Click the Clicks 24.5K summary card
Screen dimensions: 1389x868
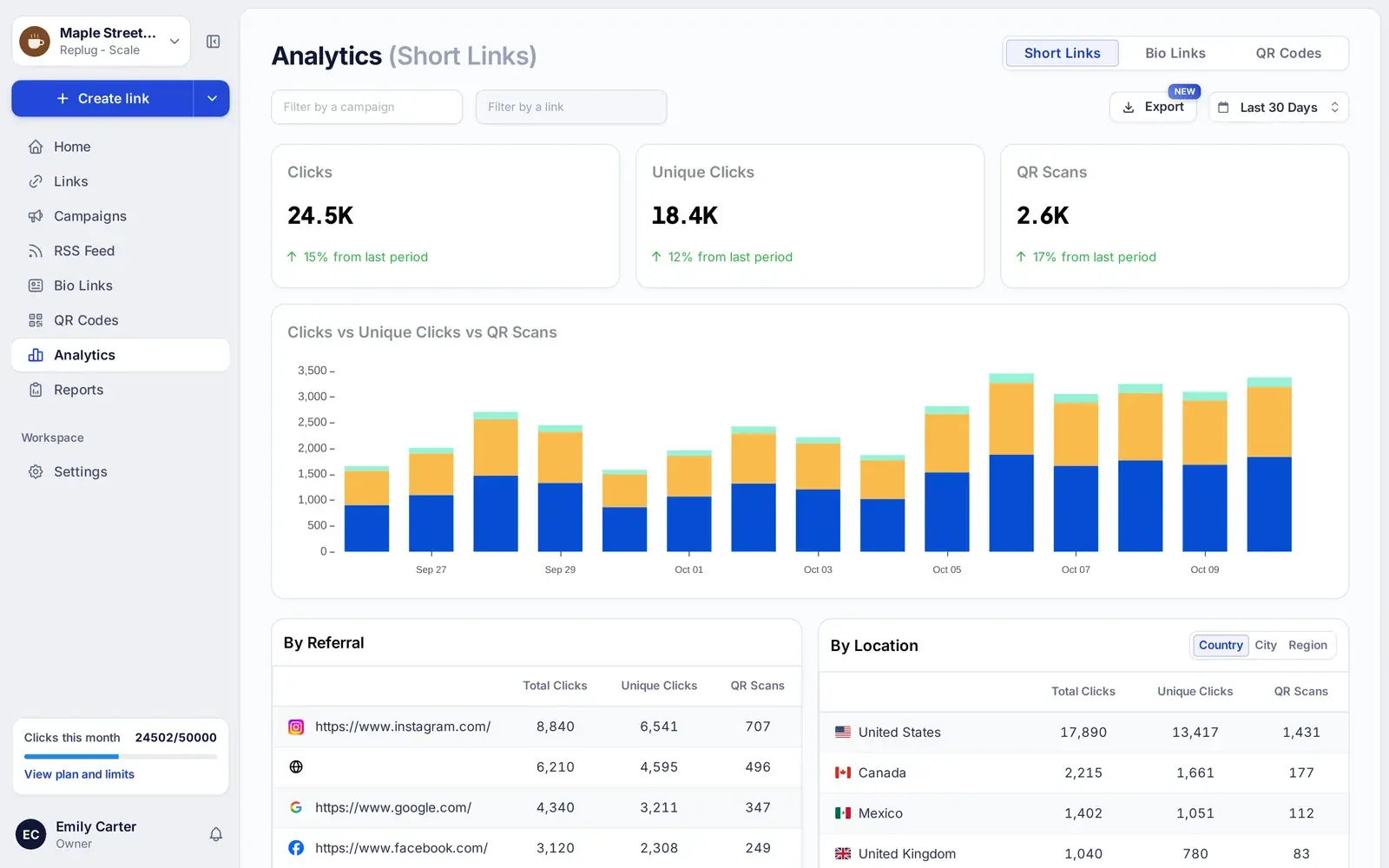click(x=445, y=216)
